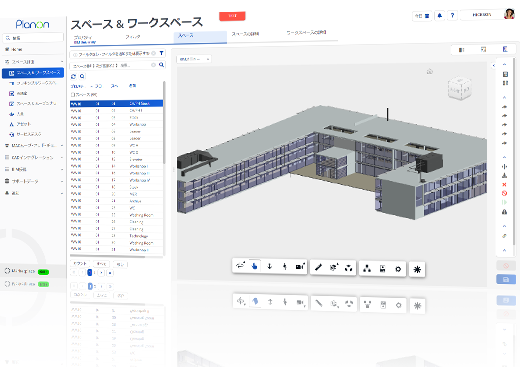Collapse right panel section containing red X
Viewport: 520px width, 367px height.
coord(504,157)
